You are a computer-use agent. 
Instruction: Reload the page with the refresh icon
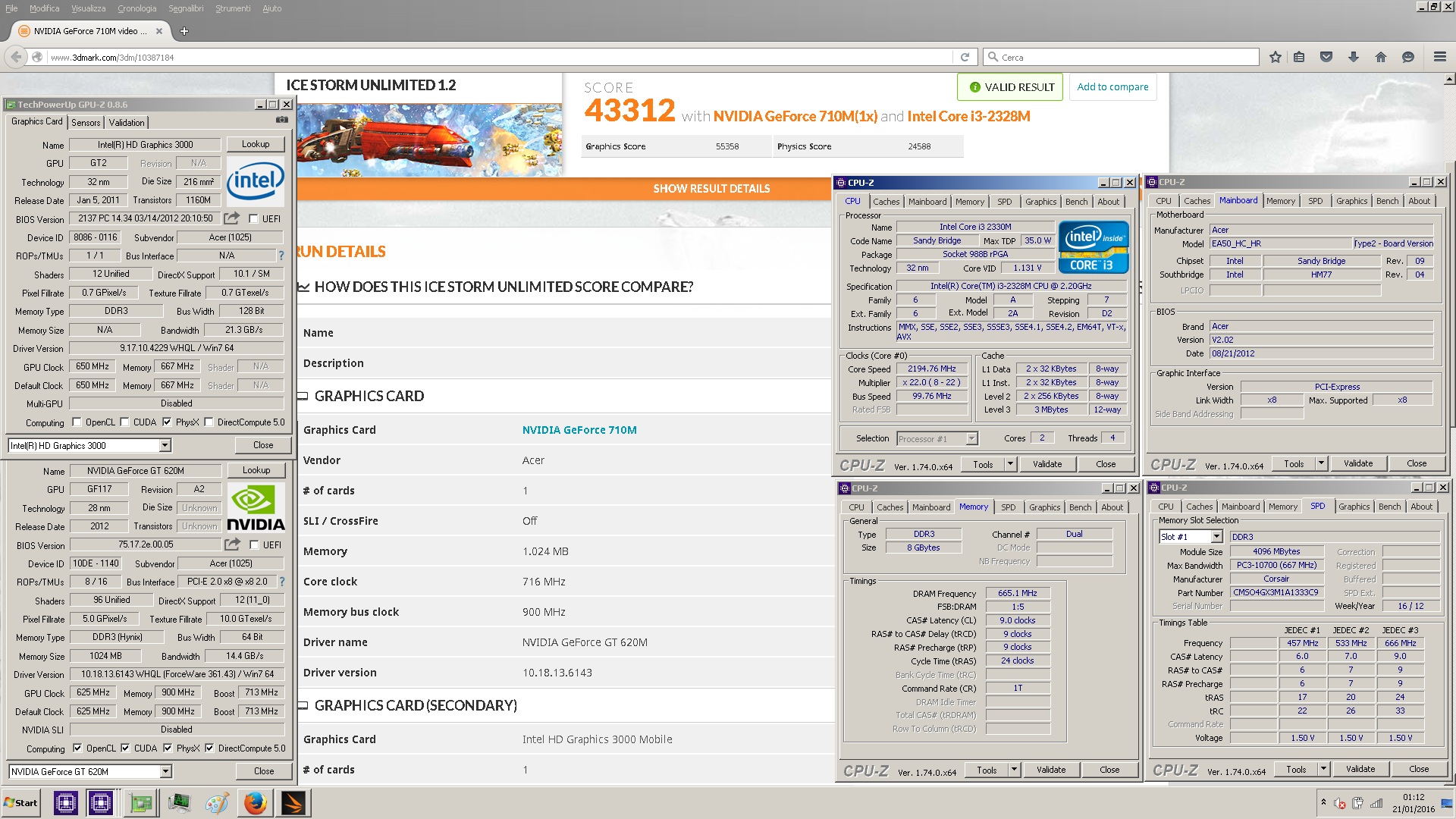click(965, 57)
